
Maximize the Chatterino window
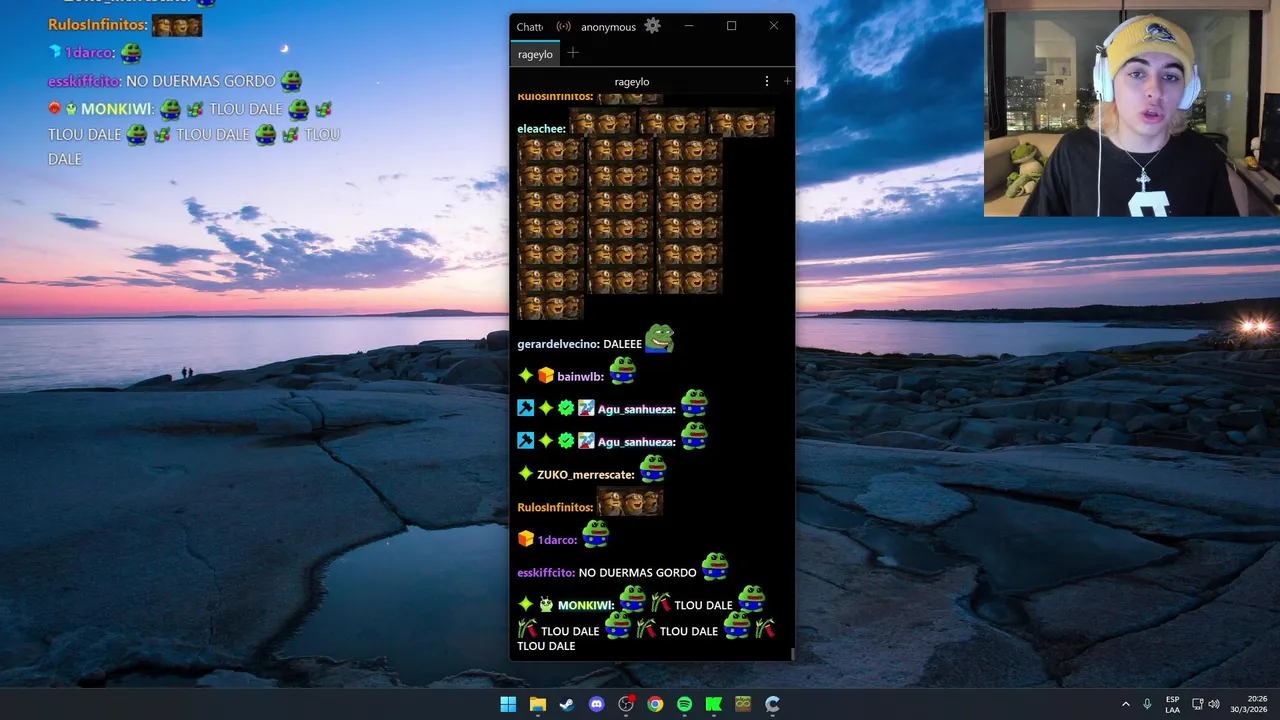(731, 26)
